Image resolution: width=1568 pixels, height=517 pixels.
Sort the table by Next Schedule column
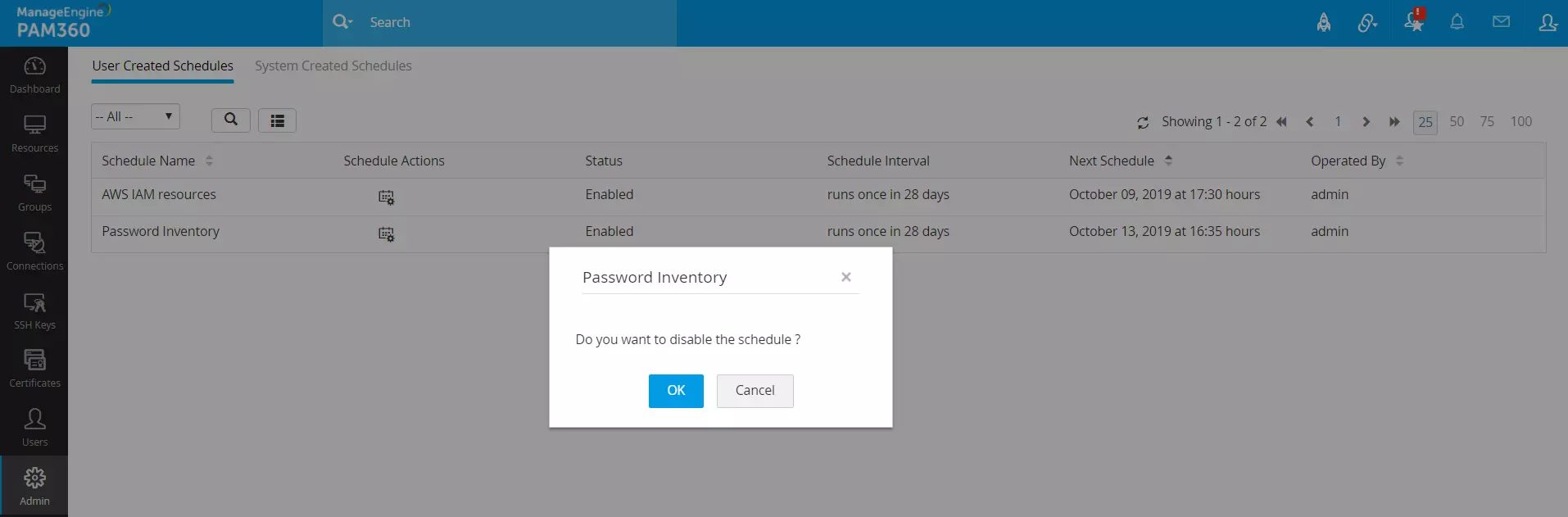[1170, 160]
